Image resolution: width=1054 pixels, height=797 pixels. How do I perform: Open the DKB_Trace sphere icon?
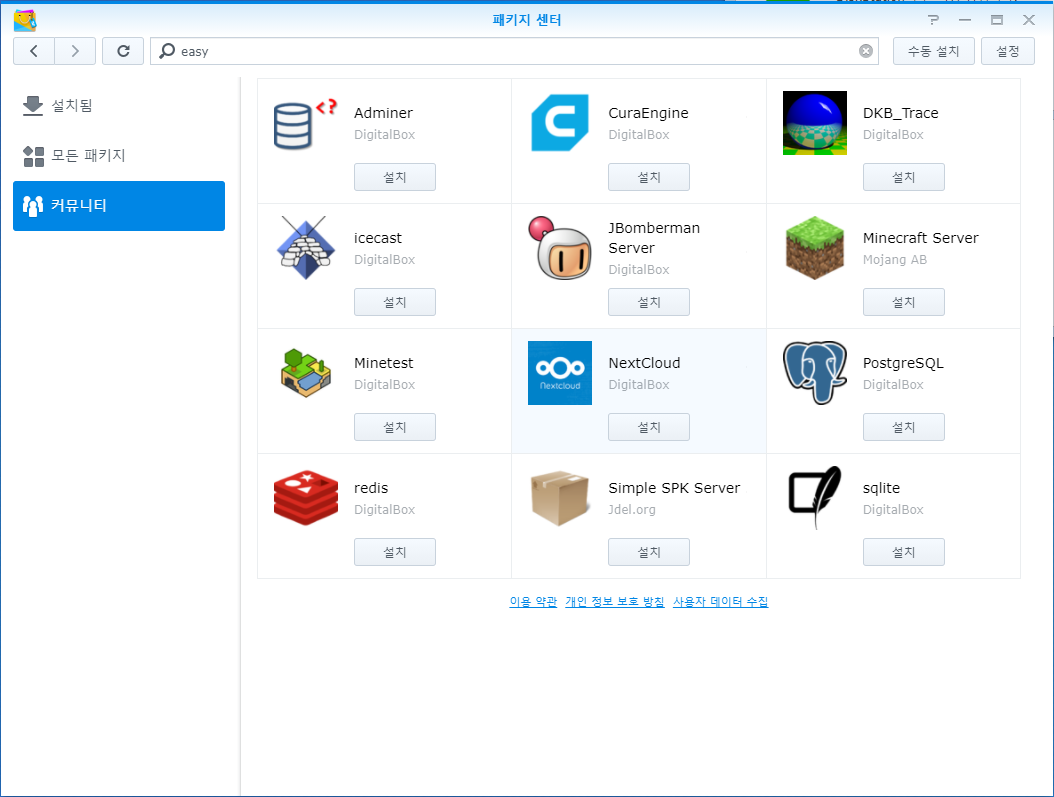click(x=815, y=123)
